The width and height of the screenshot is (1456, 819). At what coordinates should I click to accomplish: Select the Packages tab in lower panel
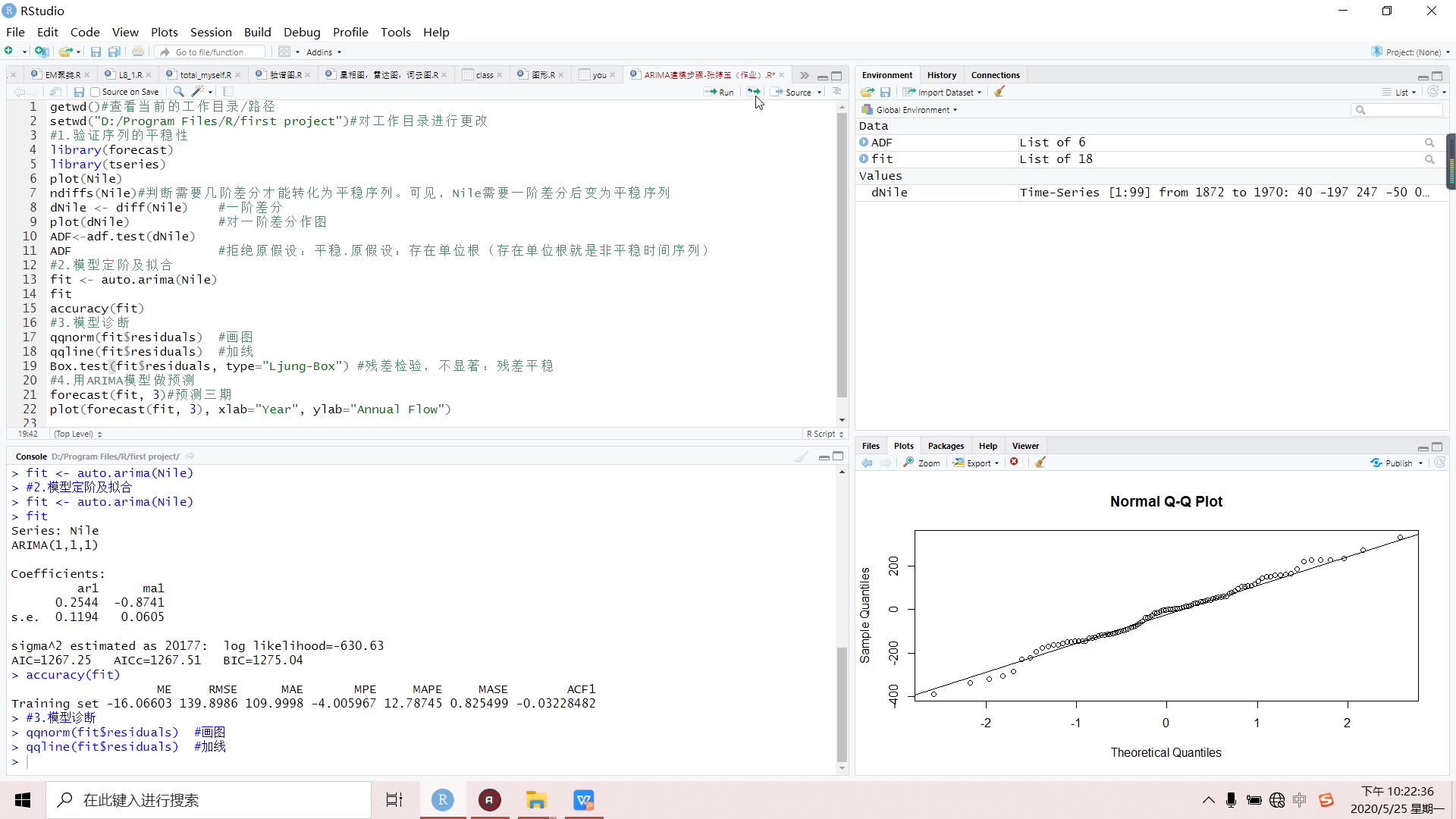point(946,445)
